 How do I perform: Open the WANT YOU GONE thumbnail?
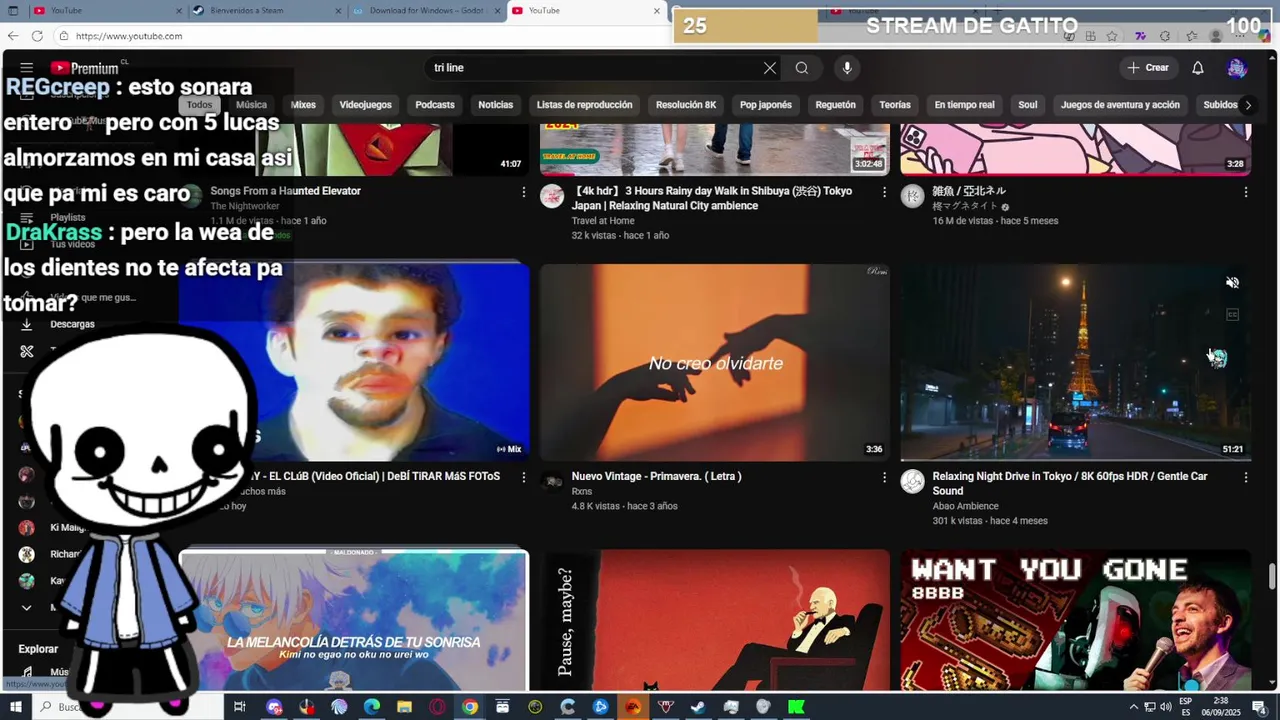coord(1075,620)
